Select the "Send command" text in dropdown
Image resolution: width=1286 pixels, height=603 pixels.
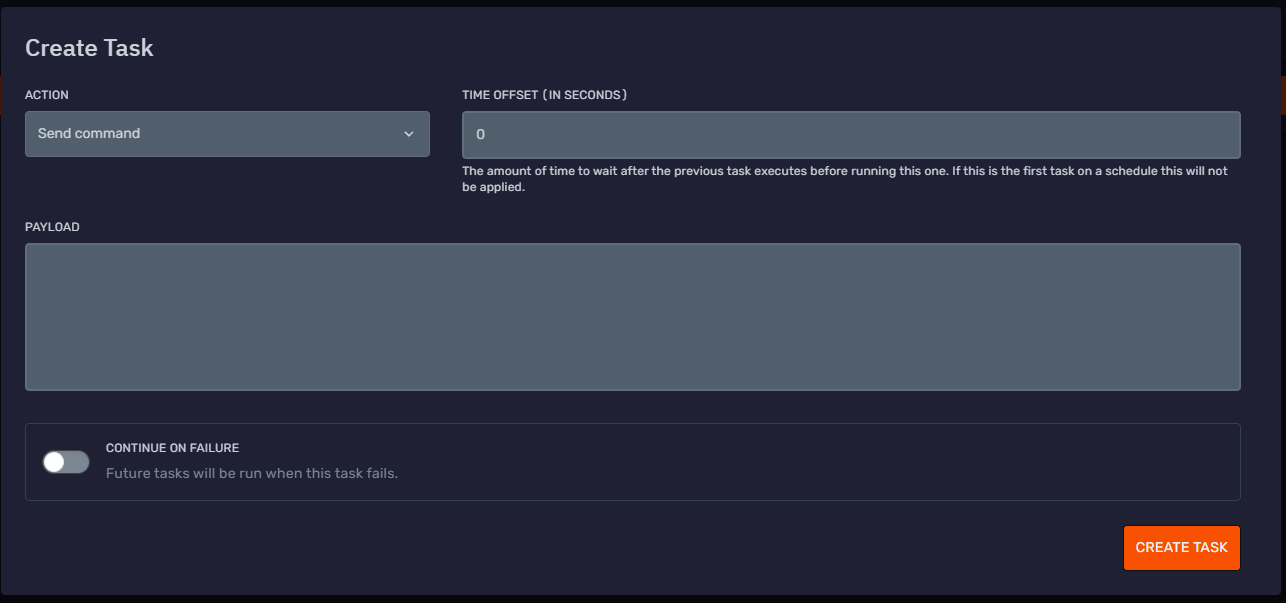[x=89, y=134]
